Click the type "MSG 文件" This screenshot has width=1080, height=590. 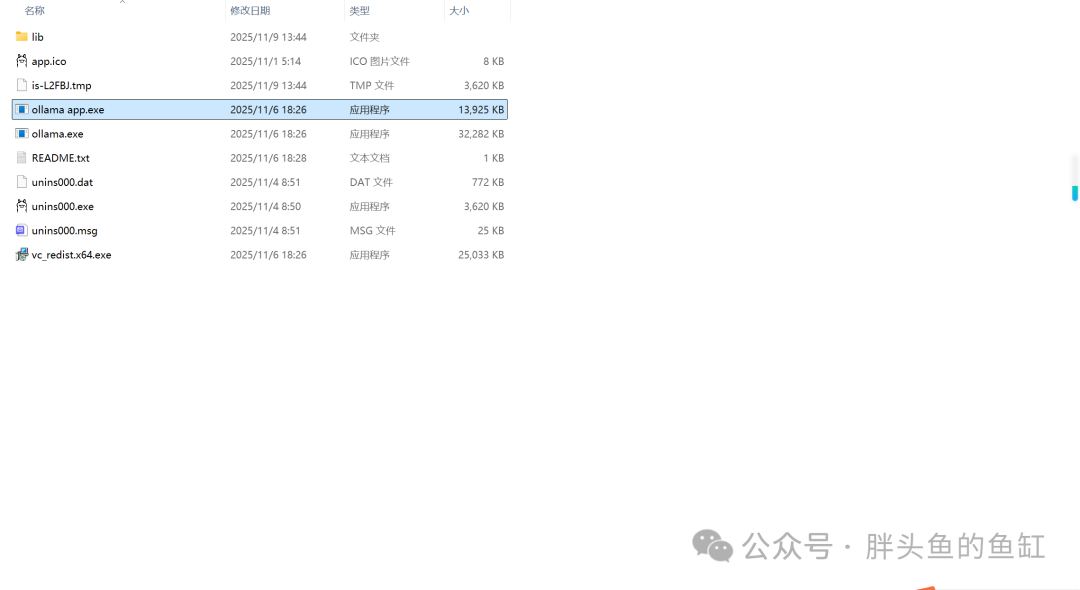(x=373, y=230)
